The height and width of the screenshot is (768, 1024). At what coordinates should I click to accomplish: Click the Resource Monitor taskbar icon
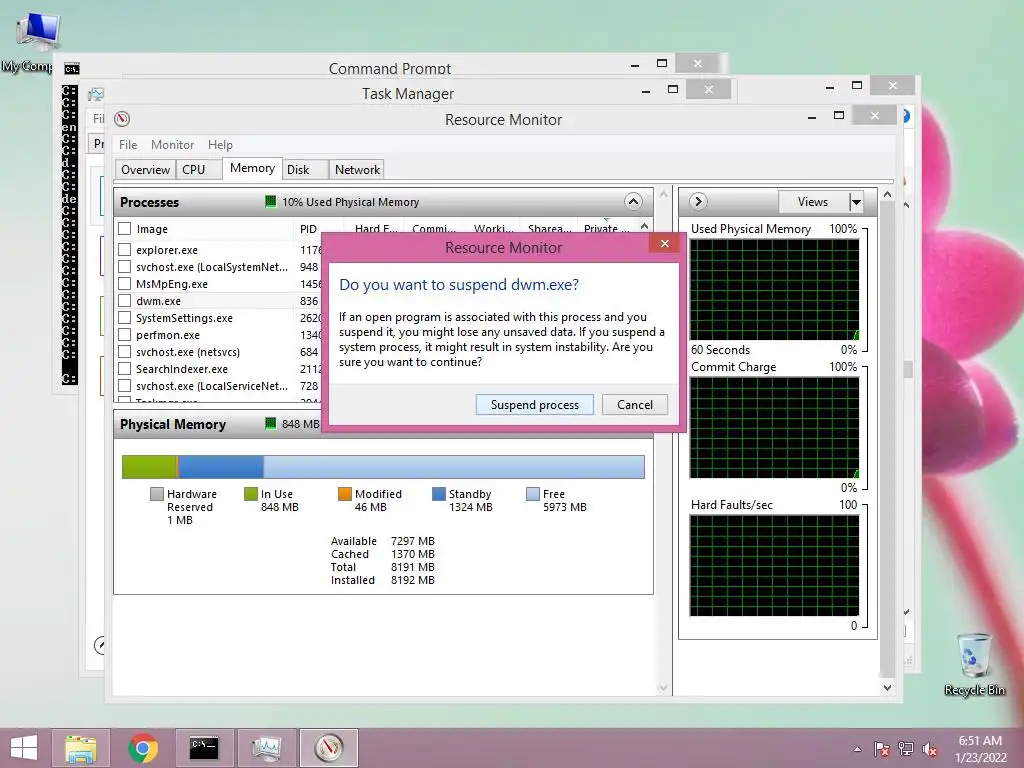[328, 748]
